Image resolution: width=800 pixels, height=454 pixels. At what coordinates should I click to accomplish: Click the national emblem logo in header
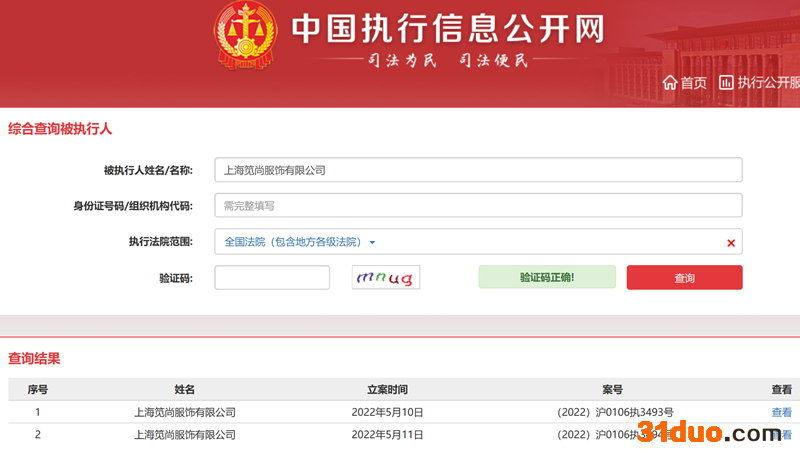click(244, 35)
